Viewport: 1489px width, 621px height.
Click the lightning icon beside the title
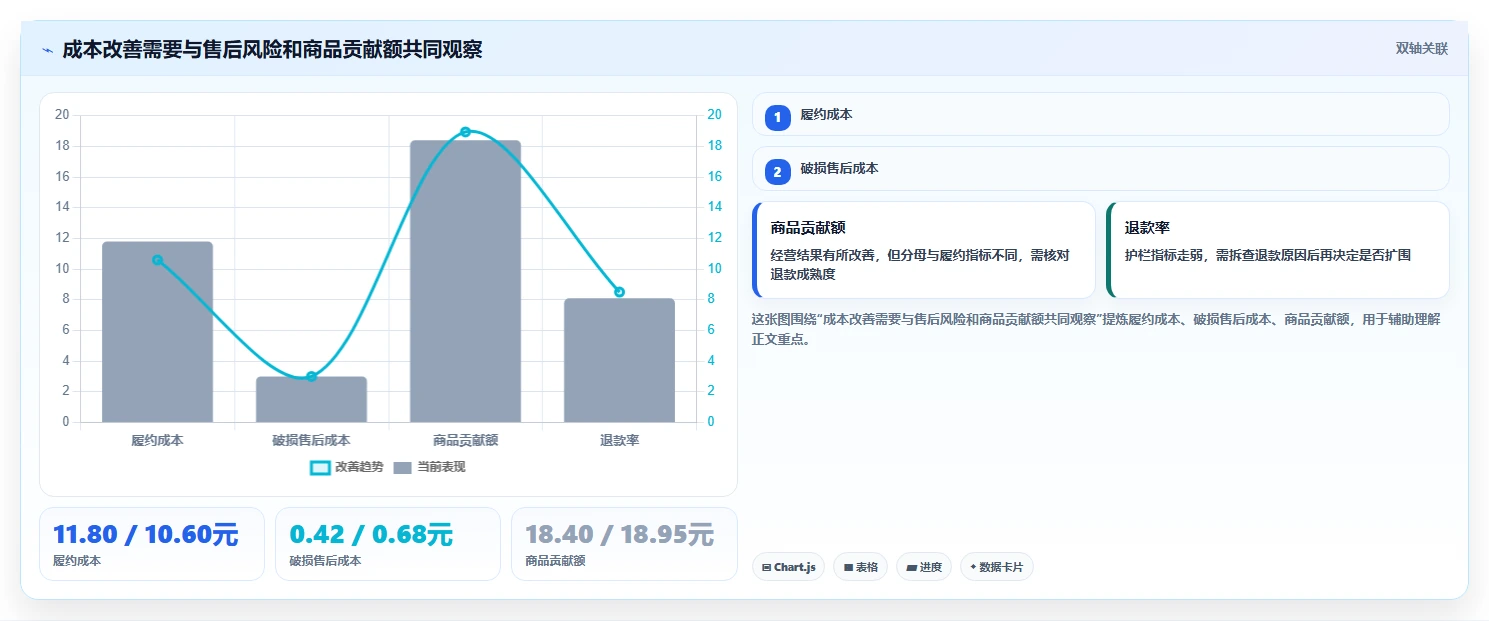(47, 50)
